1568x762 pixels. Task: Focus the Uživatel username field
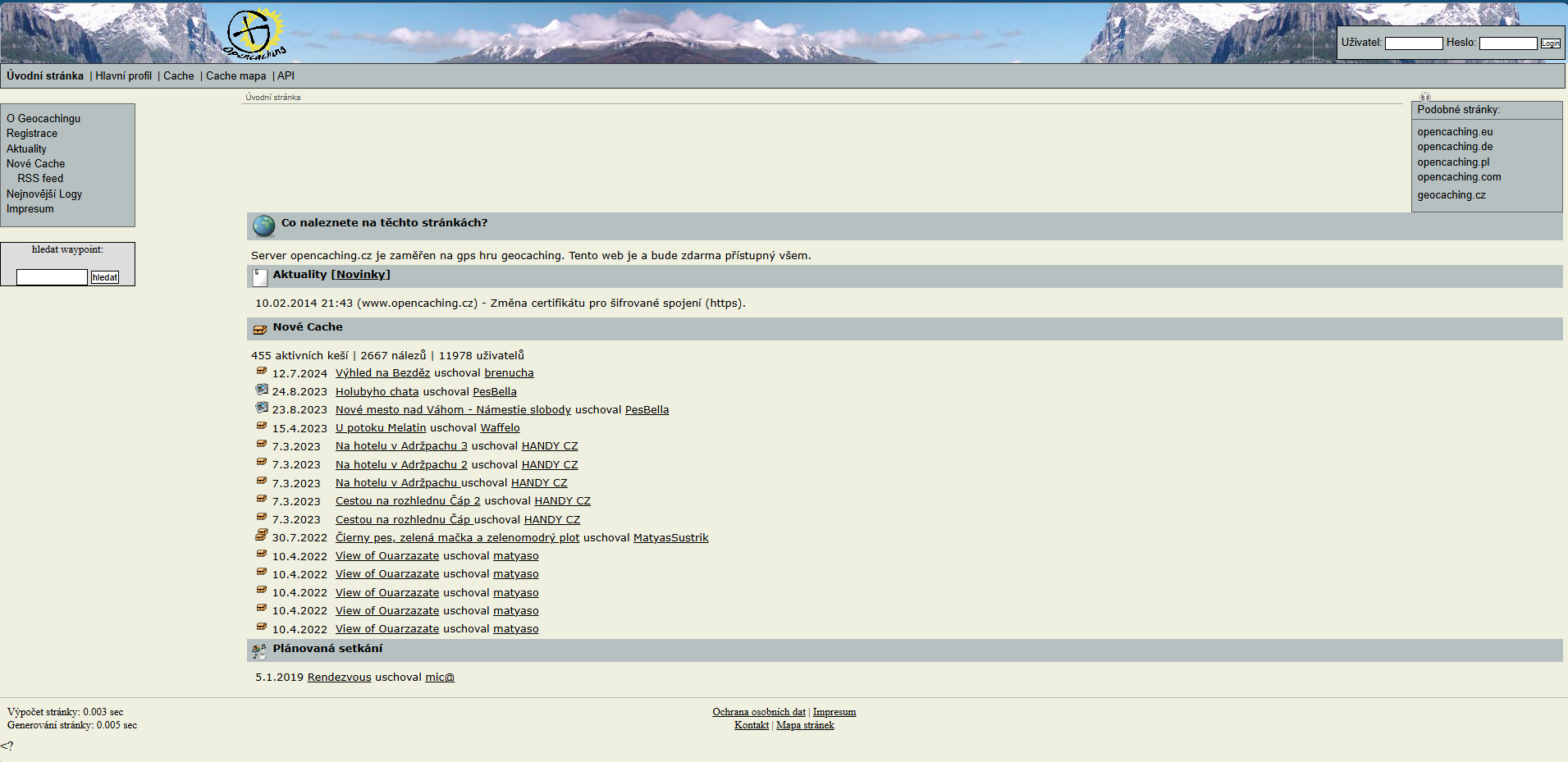click(1413, 43)
